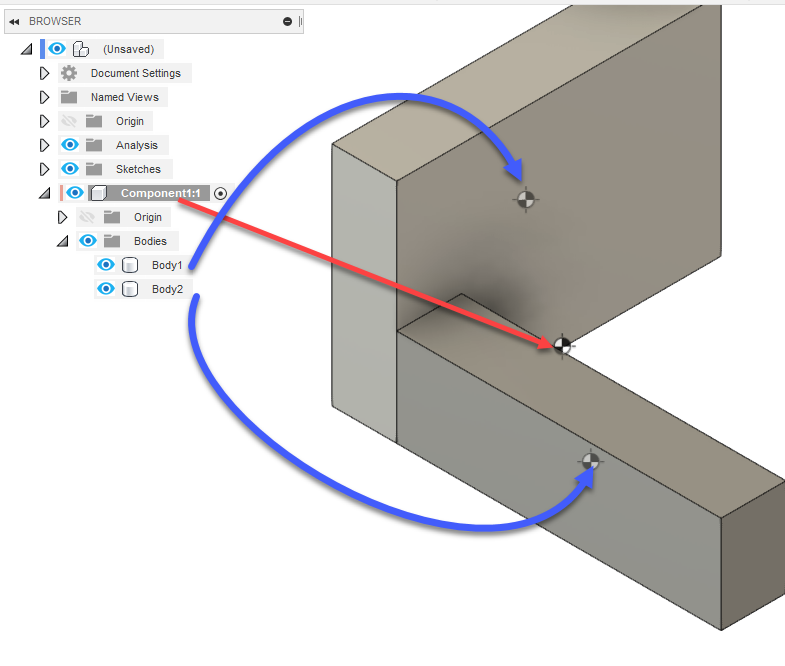Expand the Analysis node
The image size is (785, 666).
45,145
